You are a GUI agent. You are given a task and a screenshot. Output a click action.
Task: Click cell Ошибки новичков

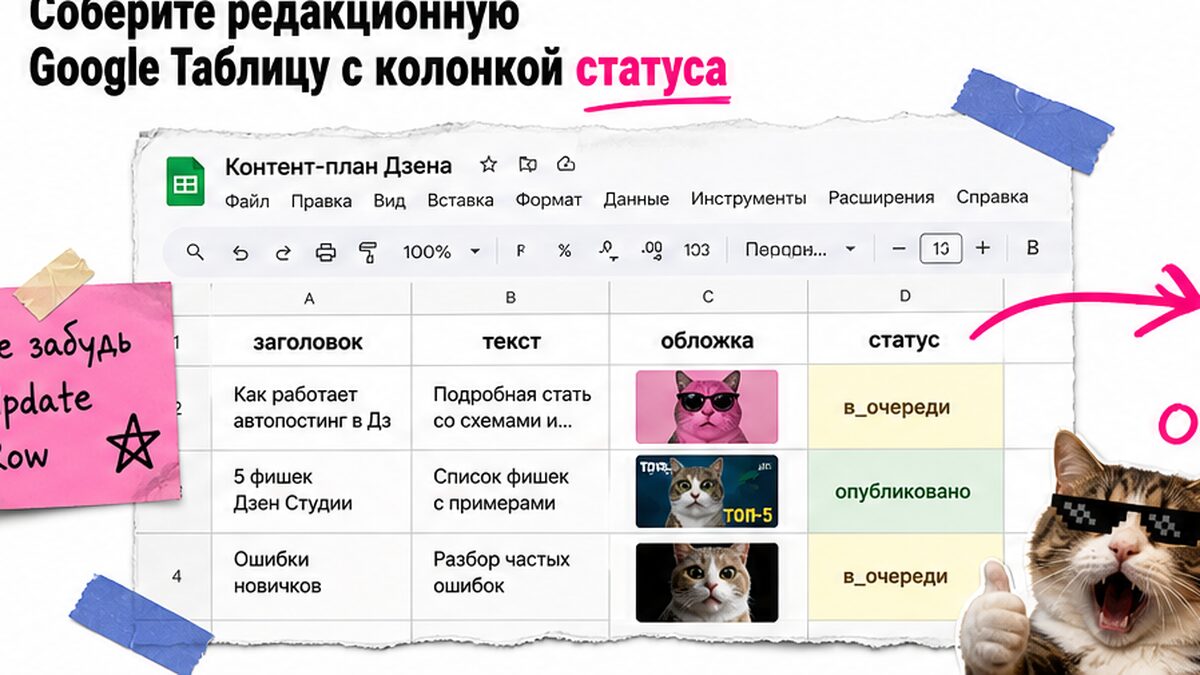click(310, 577)
